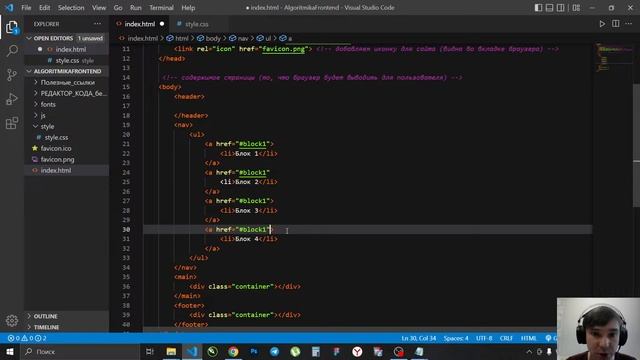Viewport: 640px width, 360px height.
Task: Open the Edit menu
Action: pyautogui.click(x=44, y=8)
